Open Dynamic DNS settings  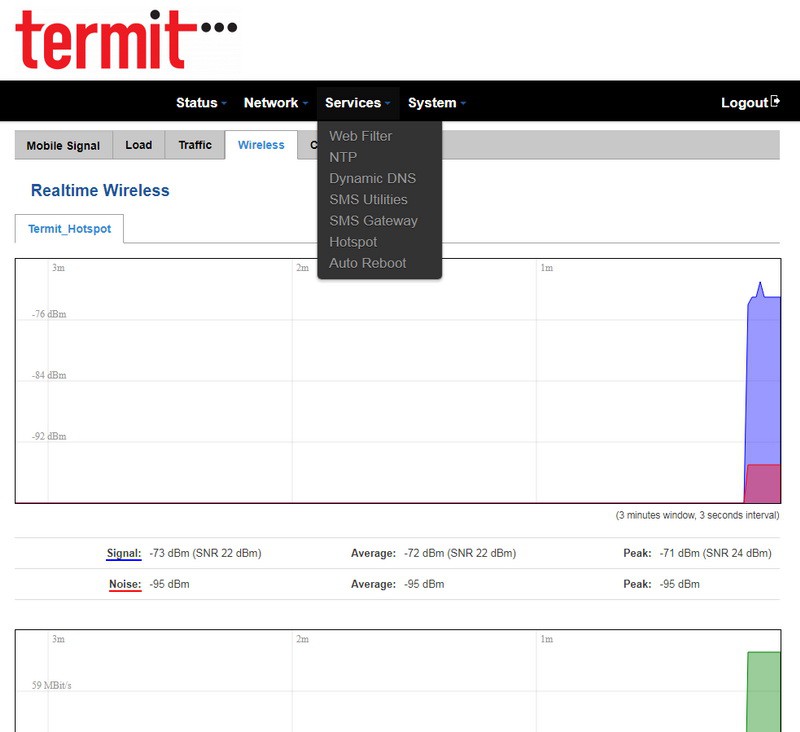(x=372, y=178)
